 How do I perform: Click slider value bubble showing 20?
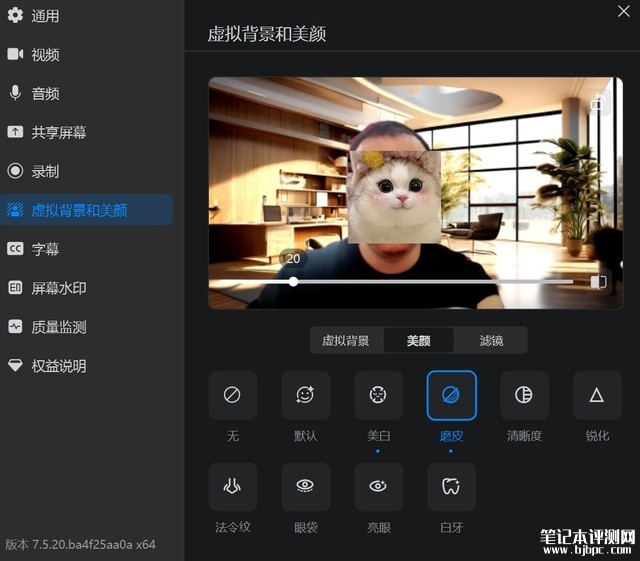coord(293,258)
